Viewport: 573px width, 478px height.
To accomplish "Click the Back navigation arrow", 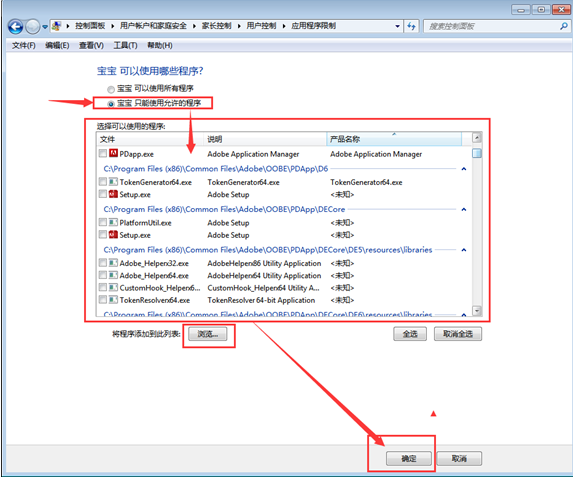I will [15, 26].
